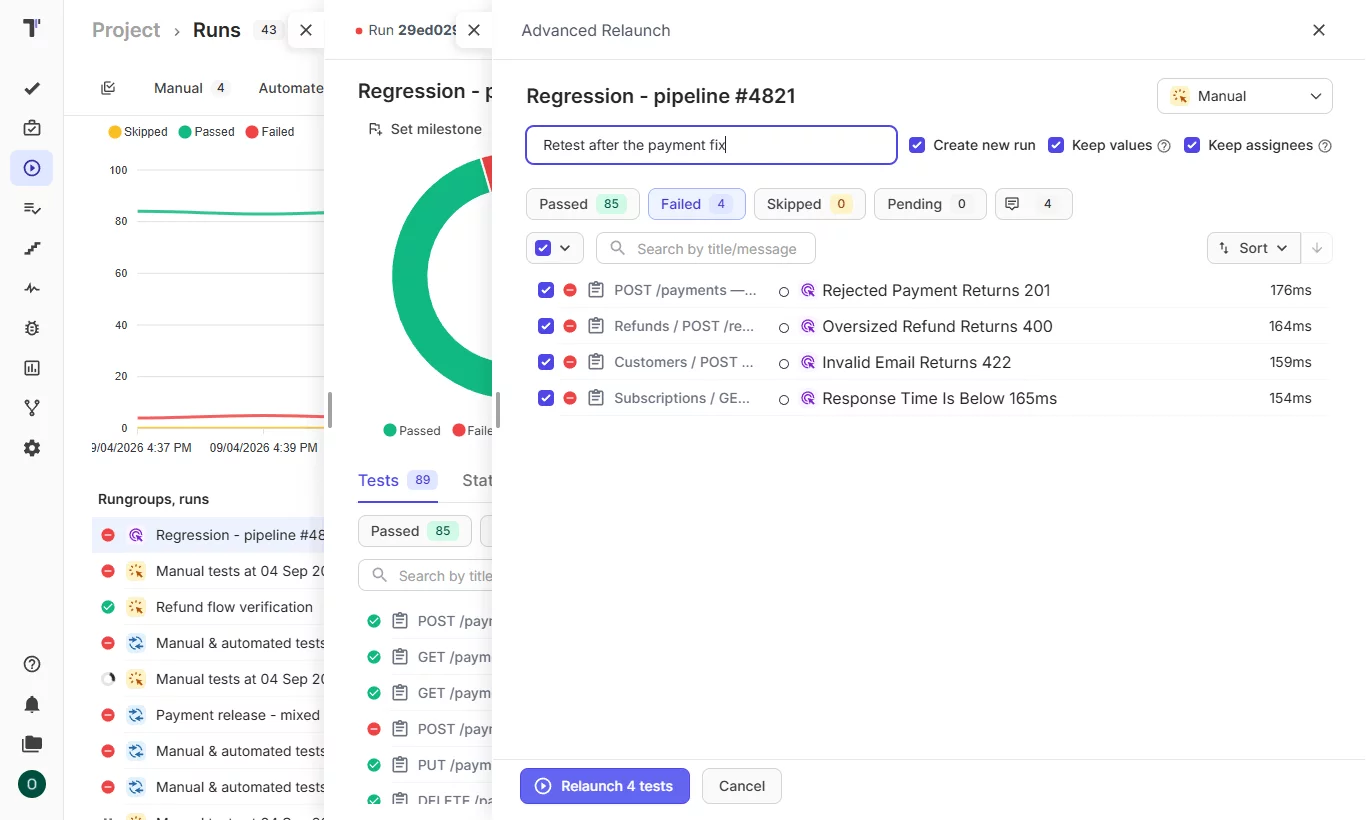This screenshot has width=1366, height=820.
Task: Open the user avatar O
Action: 32,784
